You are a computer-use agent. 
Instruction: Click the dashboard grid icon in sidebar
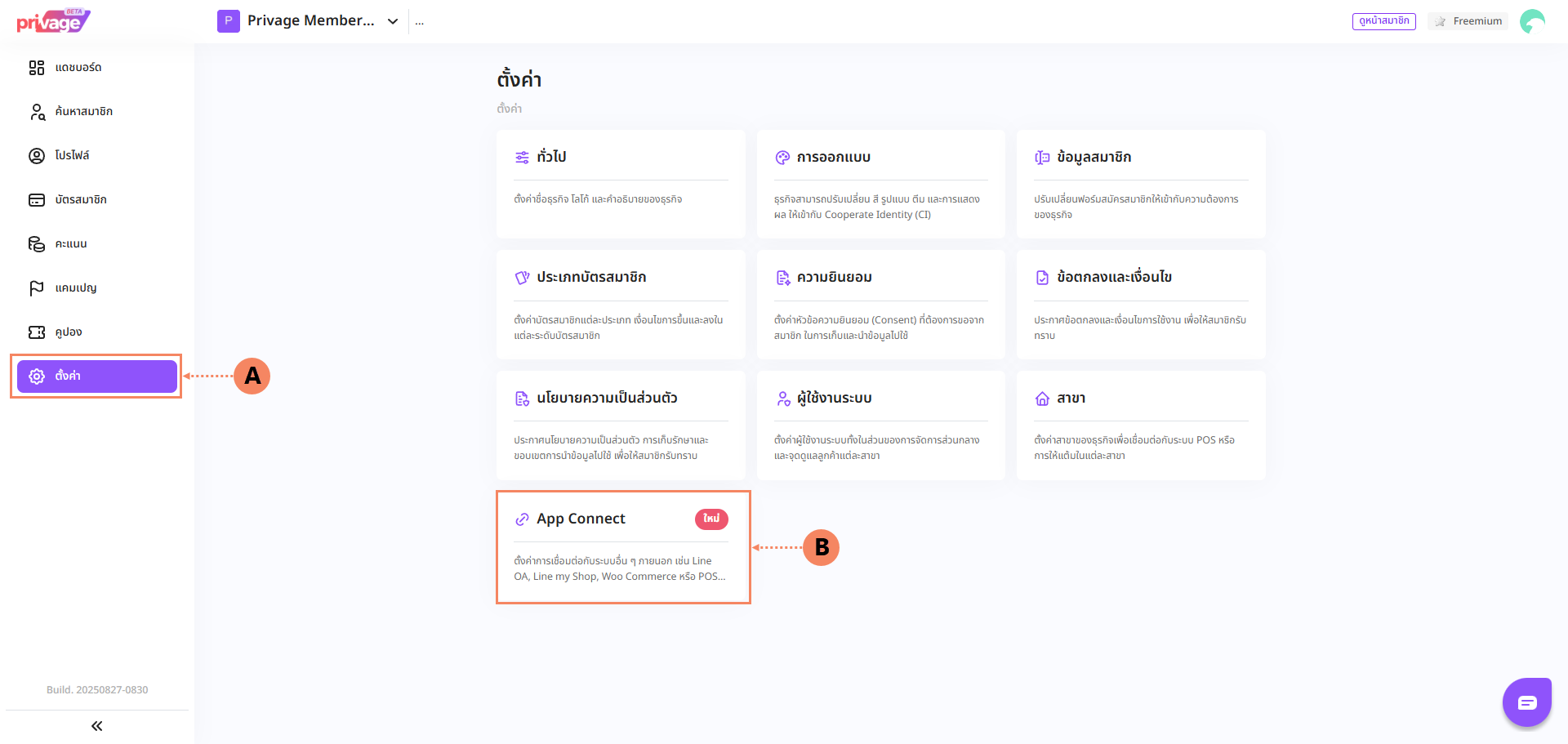(37, 68)
